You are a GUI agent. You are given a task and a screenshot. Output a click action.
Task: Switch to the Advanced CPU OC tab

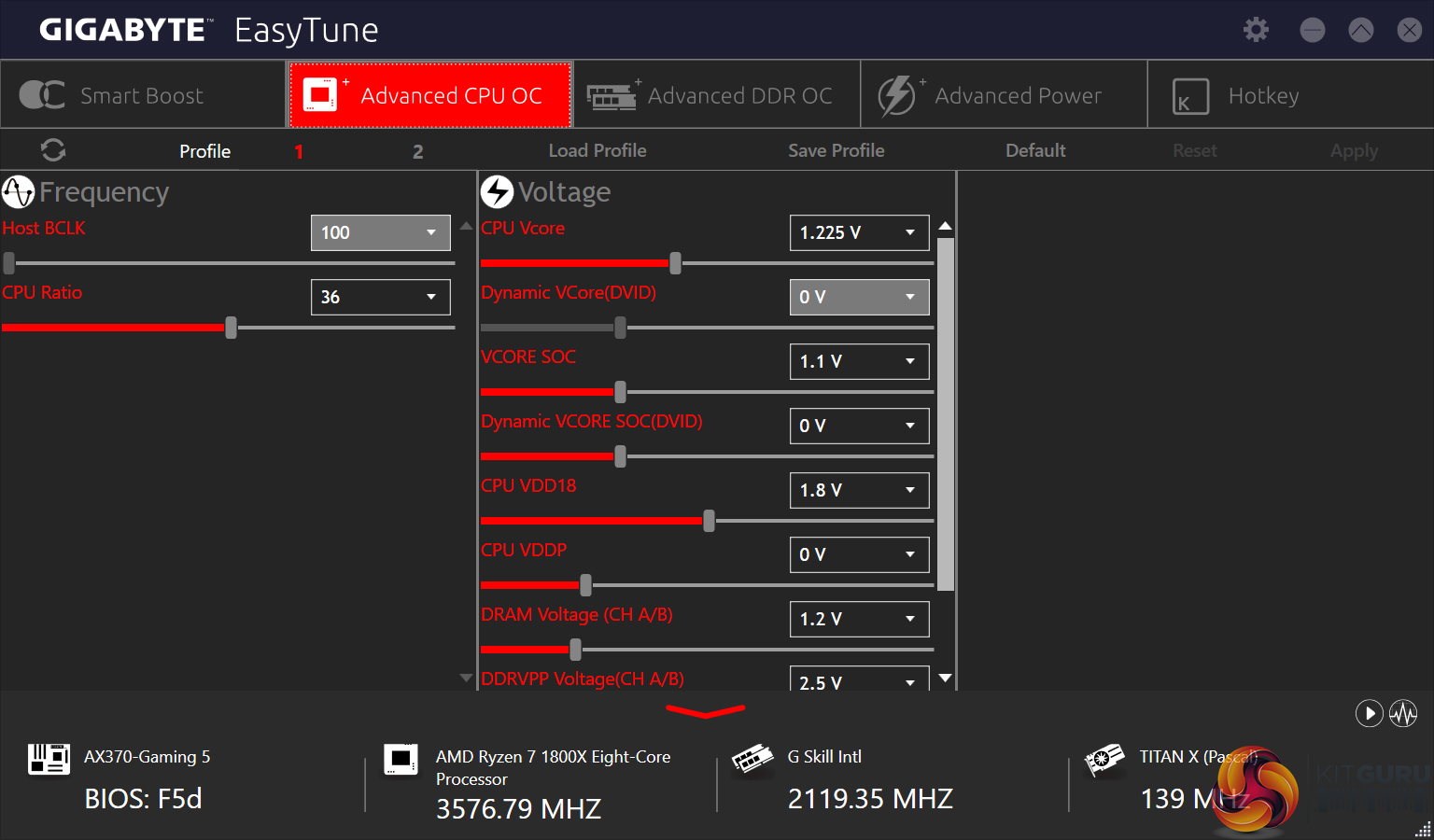[429, 94]
